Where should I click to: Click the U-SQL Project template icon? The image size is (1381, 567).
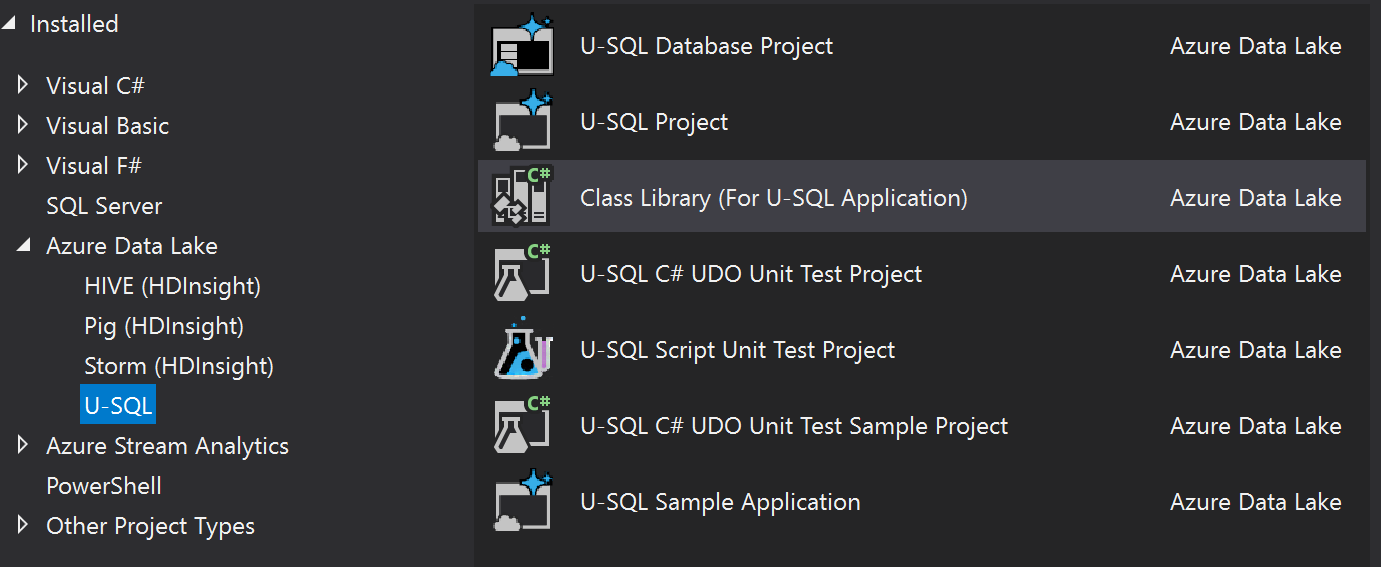(523, 122)
